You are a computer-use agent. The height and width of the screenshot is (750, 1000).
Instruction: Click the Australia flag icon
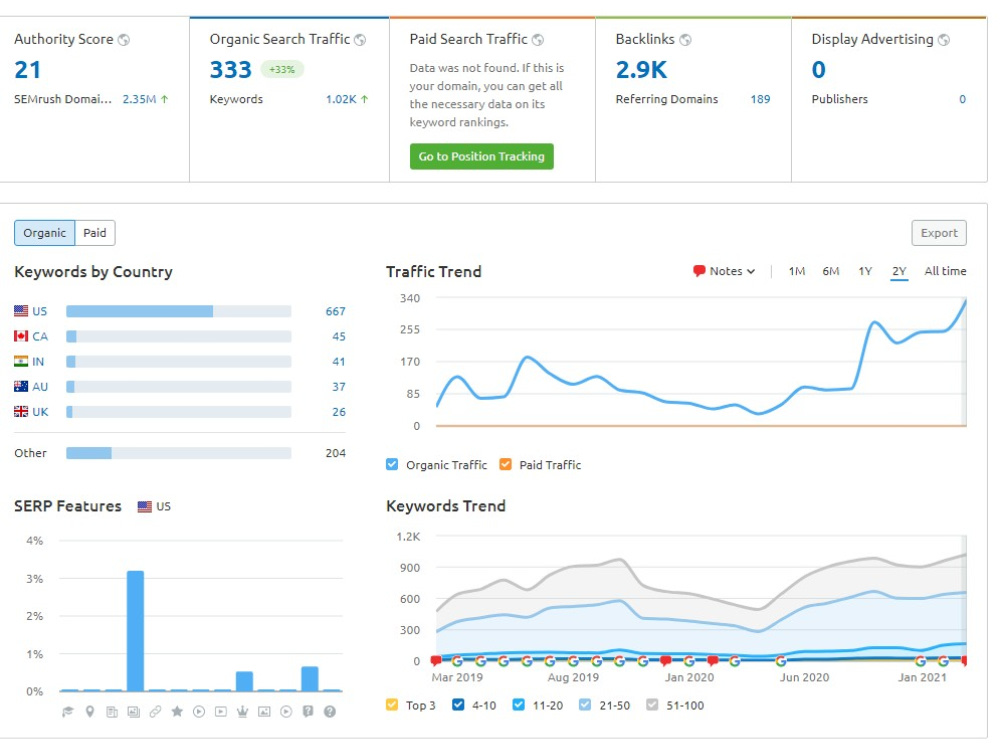click(x=21, y=386)
